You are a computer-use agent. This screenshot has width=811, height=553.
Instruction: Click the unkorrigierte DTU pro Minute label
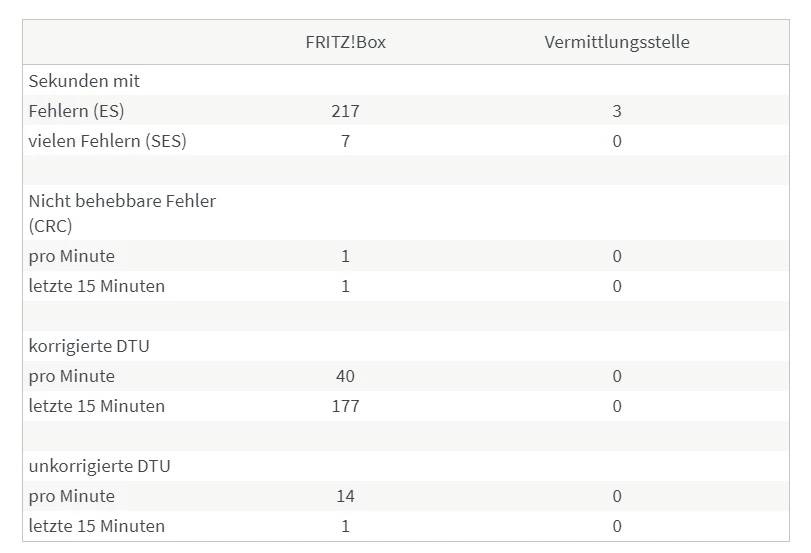[71, 496]
